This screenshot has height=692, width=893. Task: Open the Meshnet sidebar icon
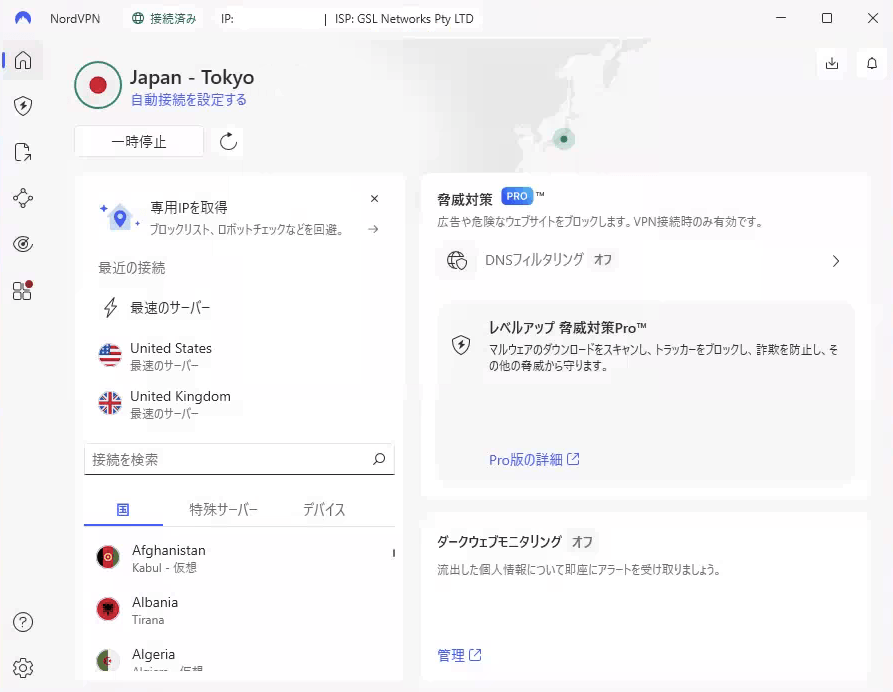pyautogui.click(x=23, y=198)
